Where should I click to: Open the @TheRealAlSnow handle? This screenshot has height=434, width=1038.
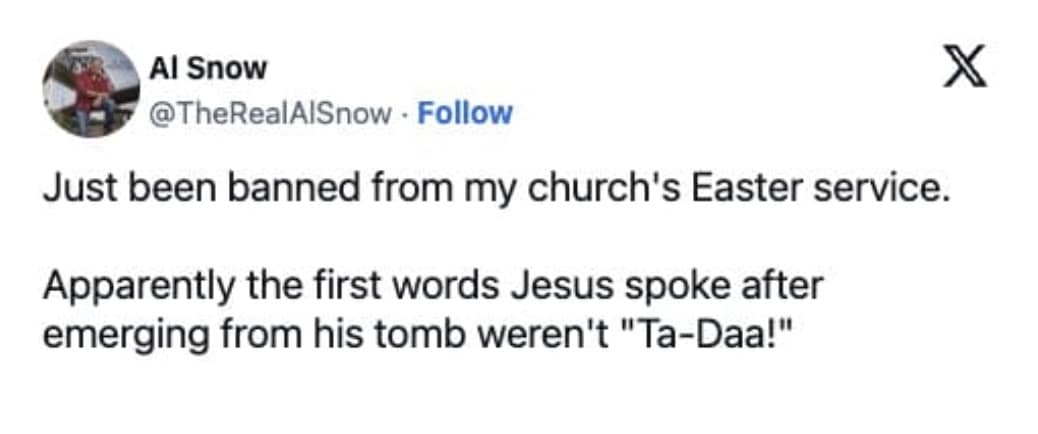coord(270,113)
